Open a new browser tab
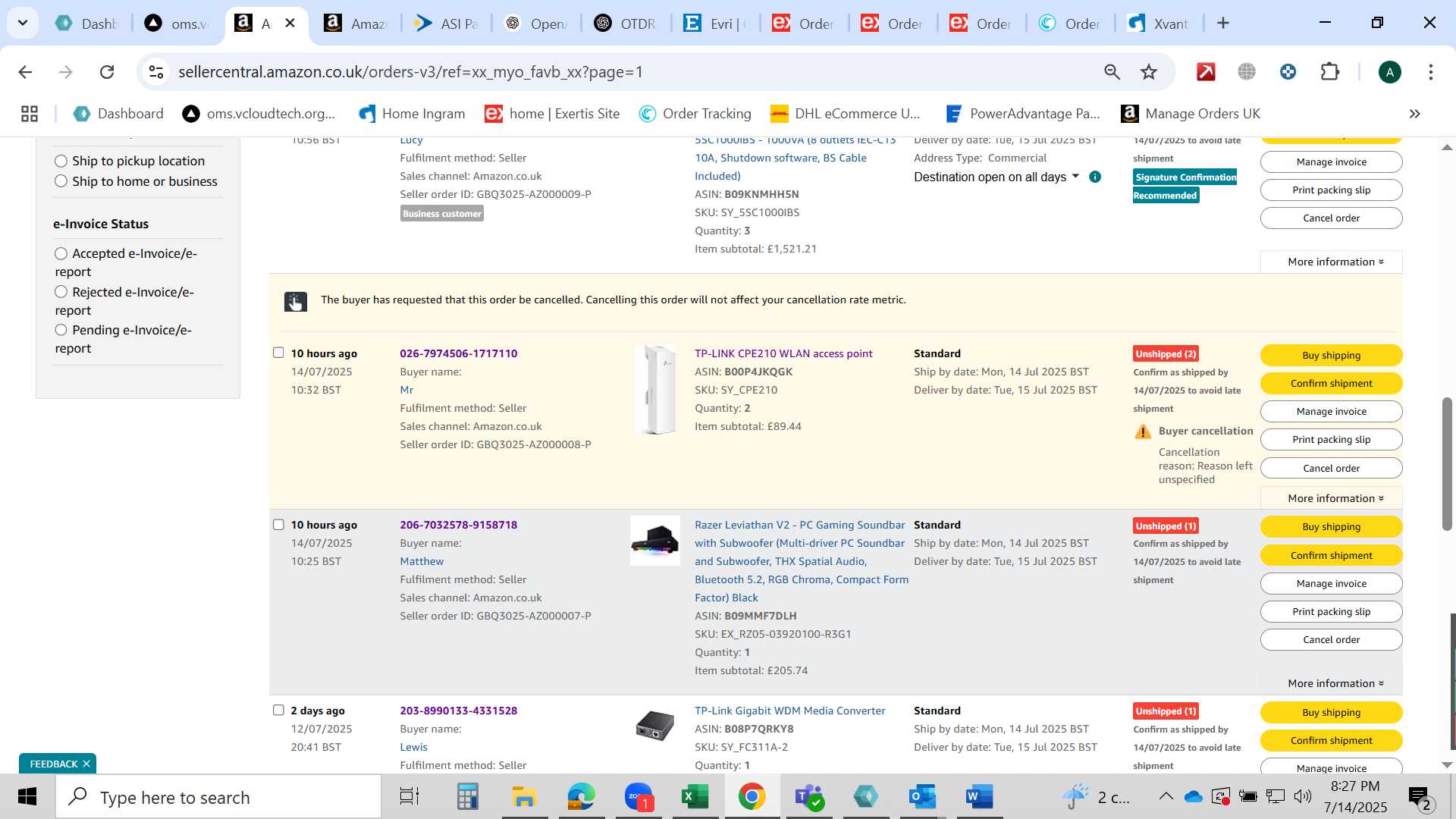This screenshot has width=1456, height=819. (x=1222, y=23)
